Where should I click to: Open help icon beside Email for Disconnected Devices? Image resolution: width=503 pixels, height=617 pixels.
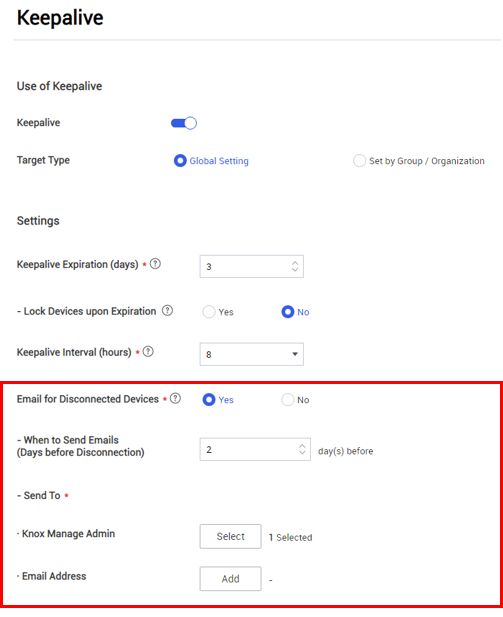[x=176, y=398]
